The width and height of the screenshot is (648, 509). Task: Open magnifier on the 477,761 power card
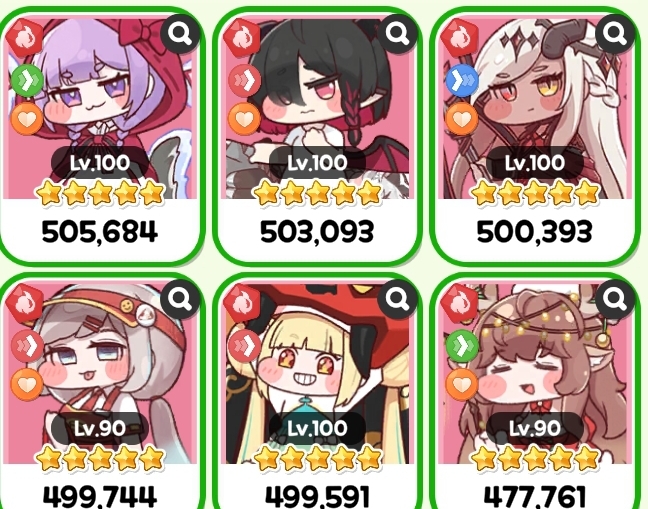[x=615, y=299]
